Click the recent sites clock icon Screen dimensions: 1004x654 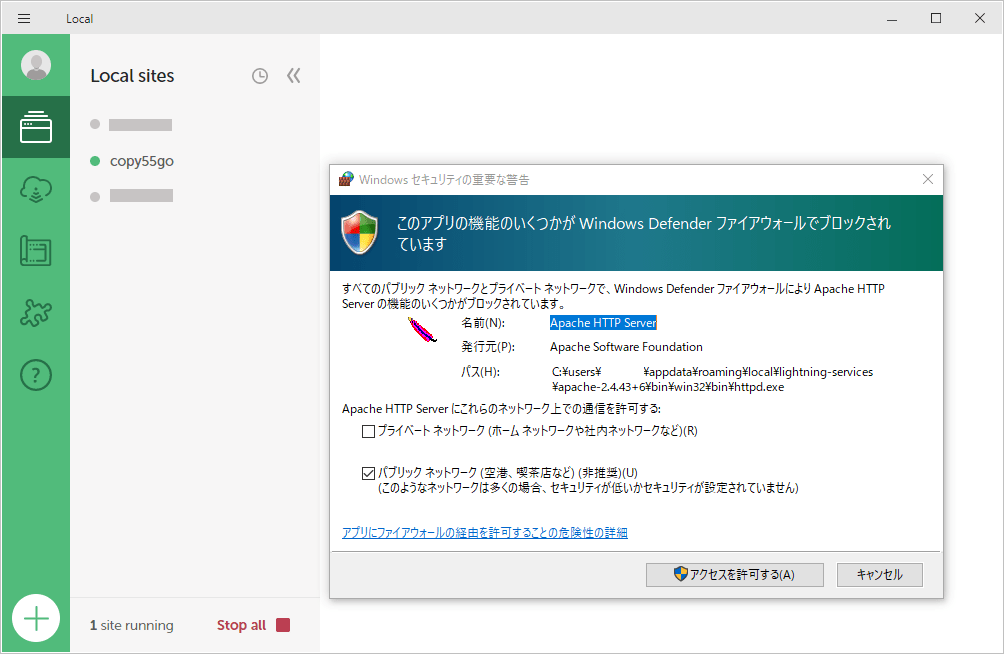point(260,76)
